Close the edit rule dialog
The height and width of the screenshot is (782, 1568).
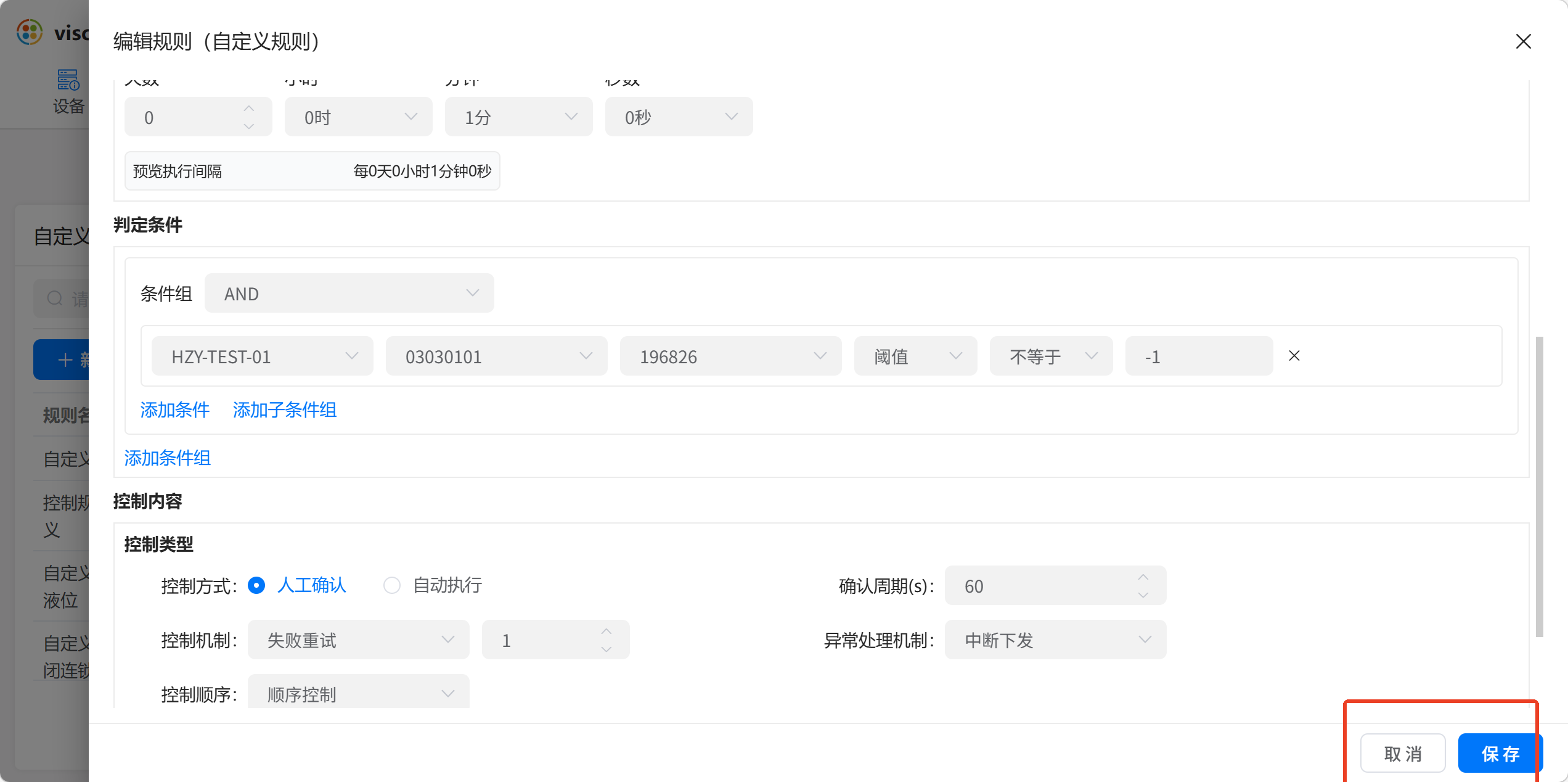1523,41
